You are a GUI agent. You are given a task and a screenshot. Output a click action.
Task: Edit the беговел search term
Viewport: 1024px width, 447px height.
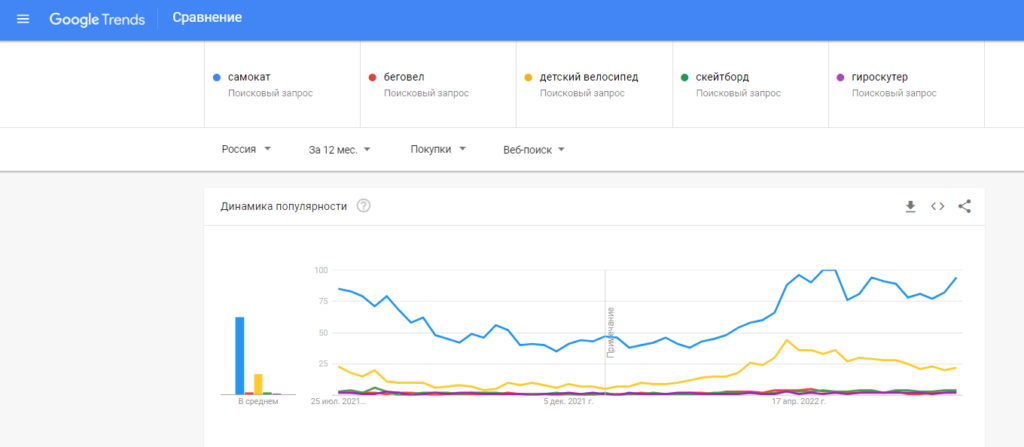click(404, 77)
